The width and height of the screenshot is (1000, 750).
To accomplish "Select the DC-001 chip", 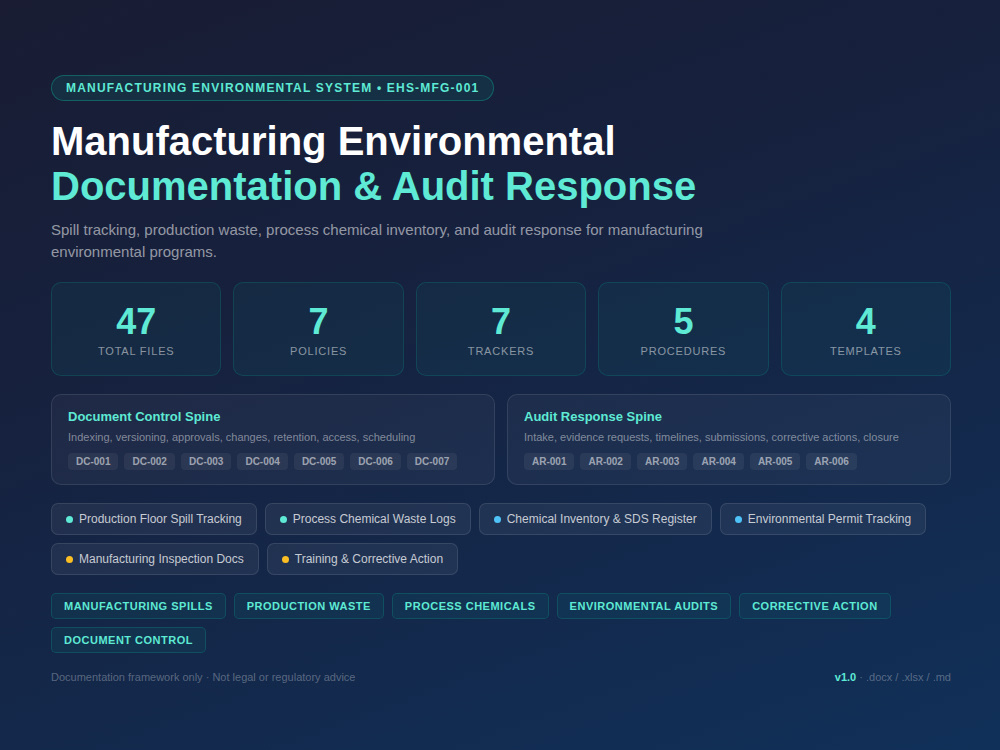I will pyautogui.click(x=93, y=461).
